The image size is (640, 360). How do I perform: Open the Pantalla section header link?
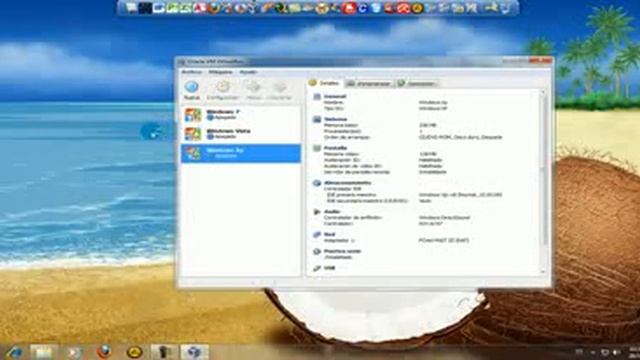click(335, 148)
